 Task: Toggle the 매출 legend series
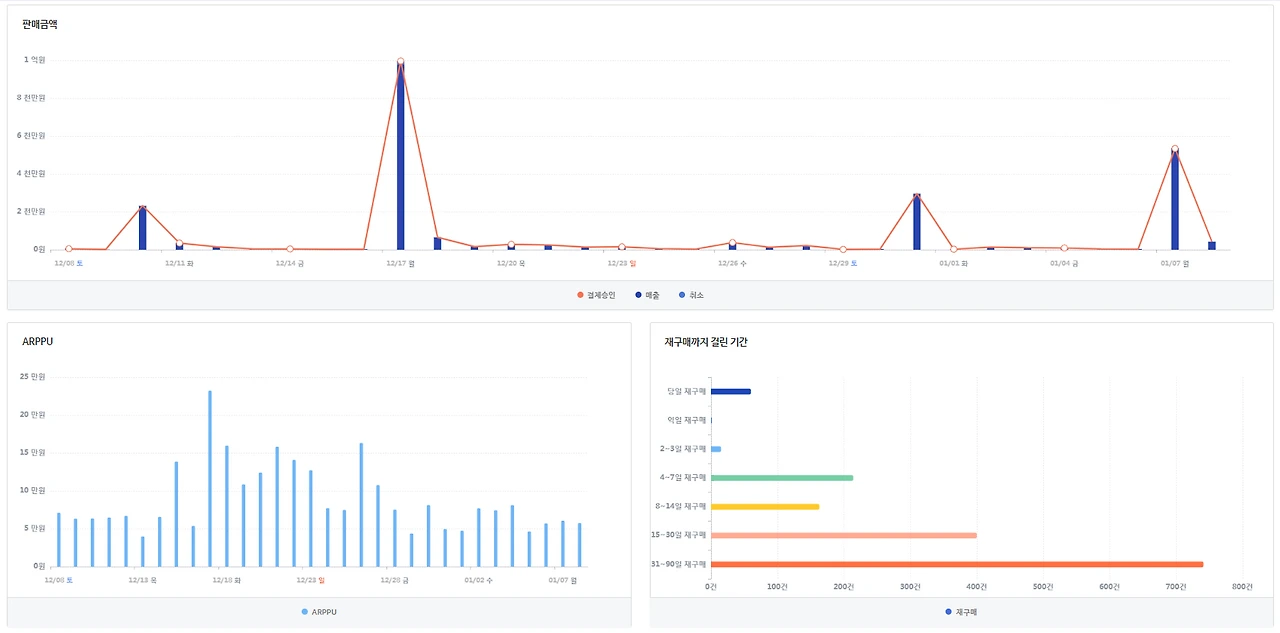(x=647, y=295)
